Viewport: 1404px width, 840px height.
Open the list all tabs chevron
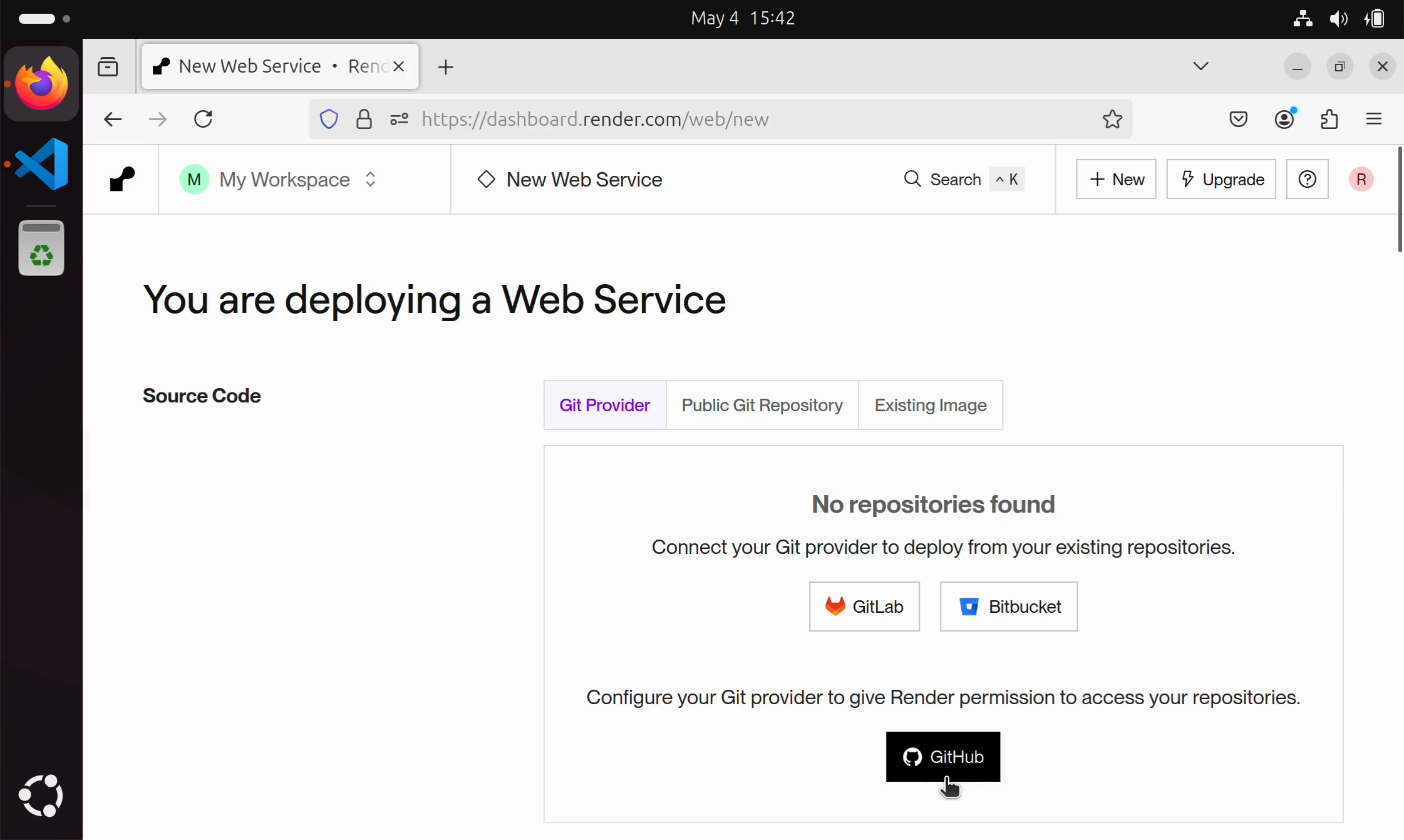(1200, 66)
